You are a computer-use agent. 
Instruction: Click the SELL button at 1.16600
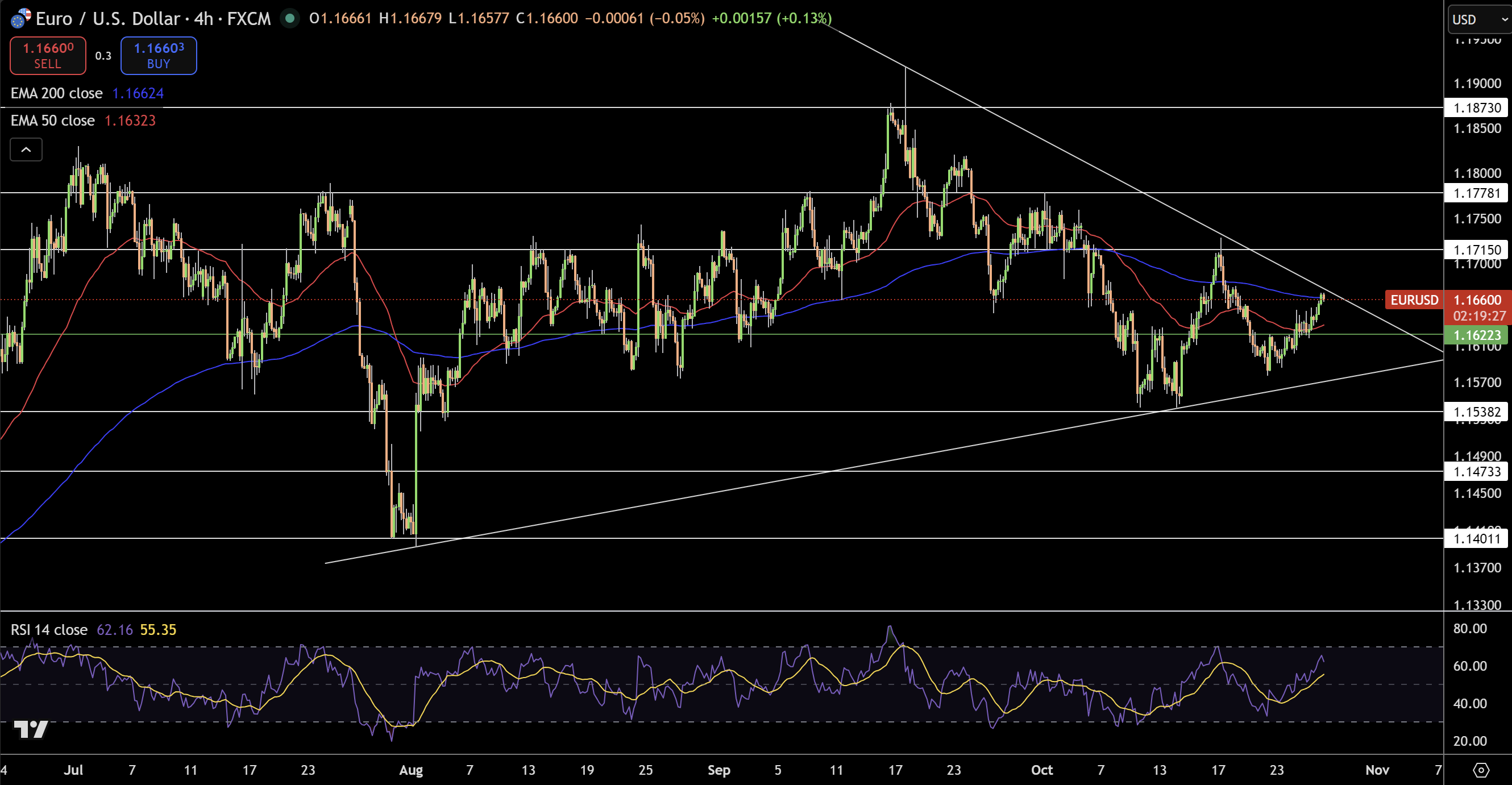coord(47,55)
